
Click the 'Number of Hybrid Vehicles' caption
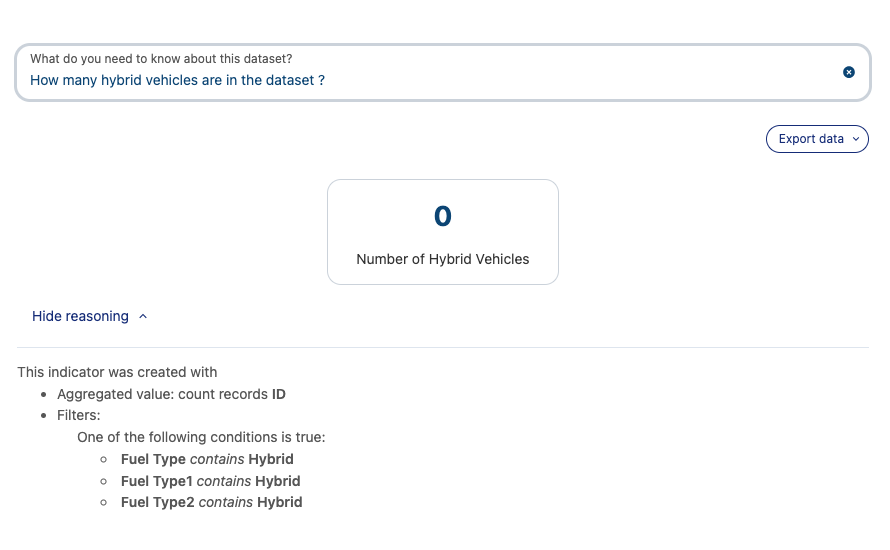click(x=442, y=259)
